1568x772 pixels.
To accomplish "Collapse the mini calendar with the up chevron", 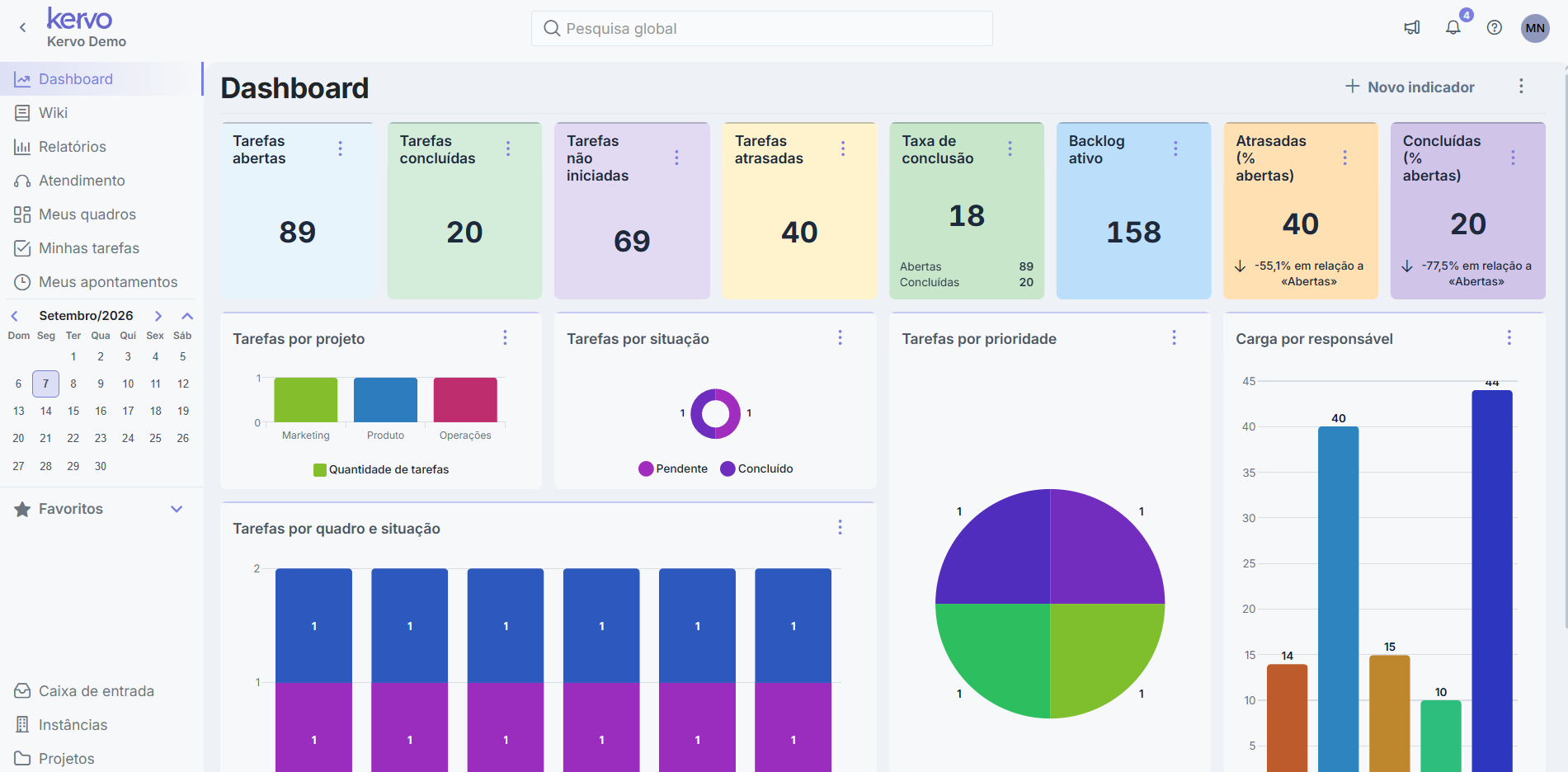I will click(x=187, y=316).
